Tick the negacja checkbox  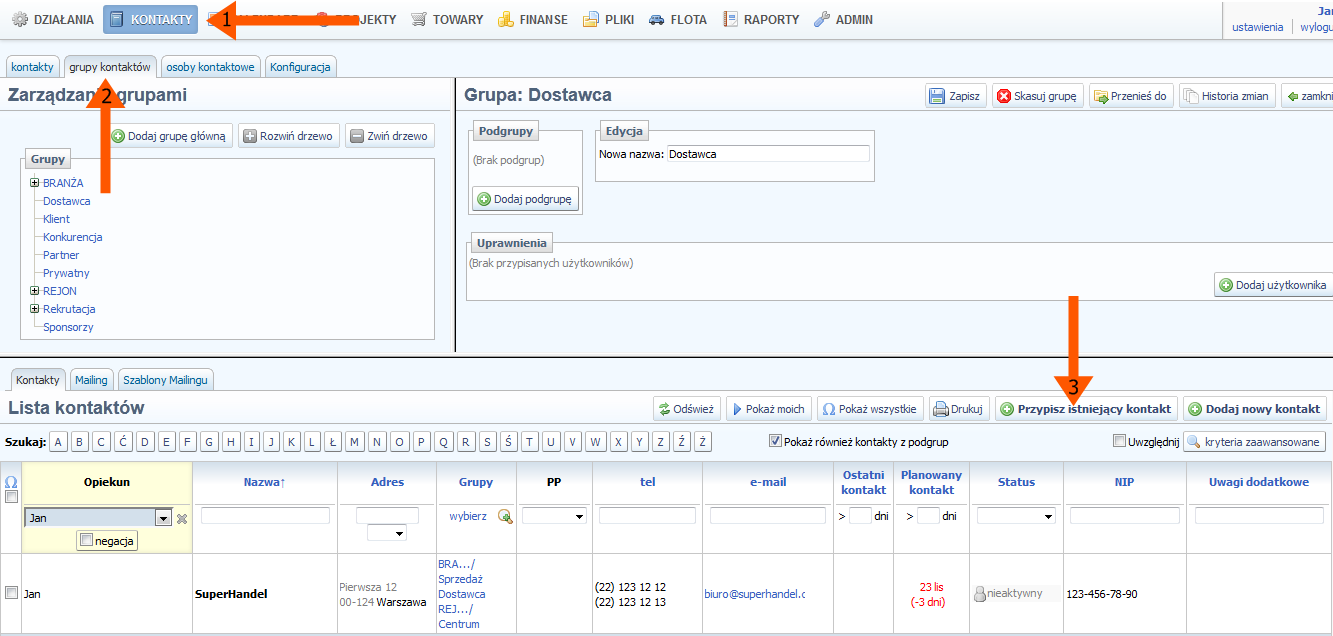86,540
